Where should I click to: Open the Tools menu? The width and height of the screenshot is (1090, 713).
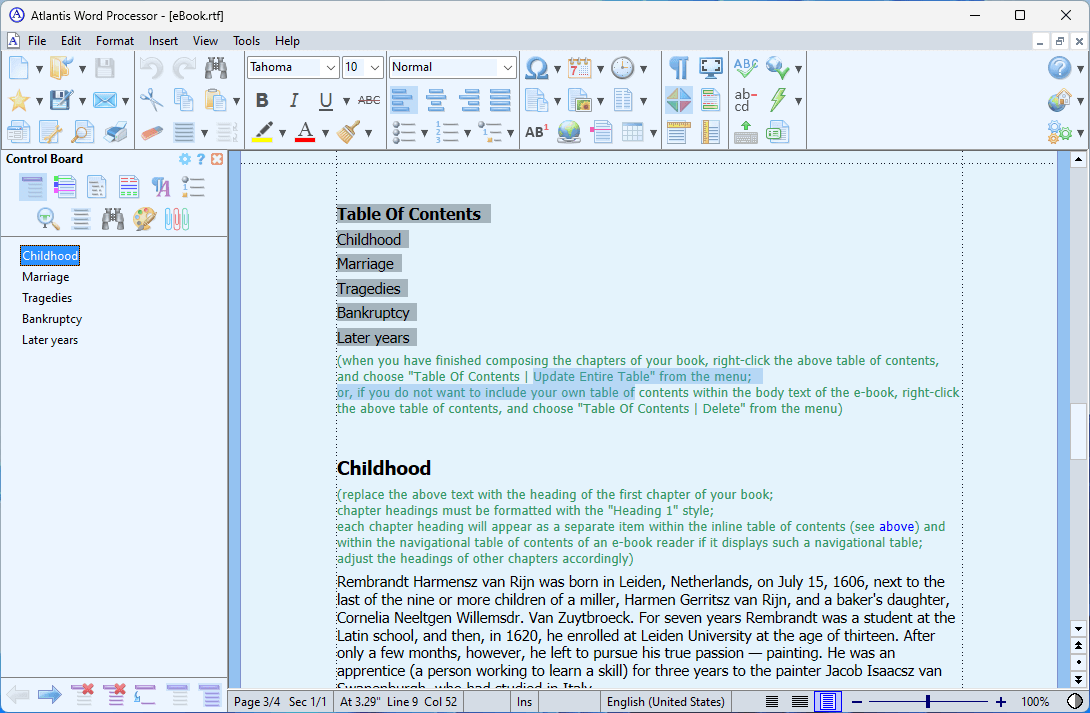coord(246,41)
